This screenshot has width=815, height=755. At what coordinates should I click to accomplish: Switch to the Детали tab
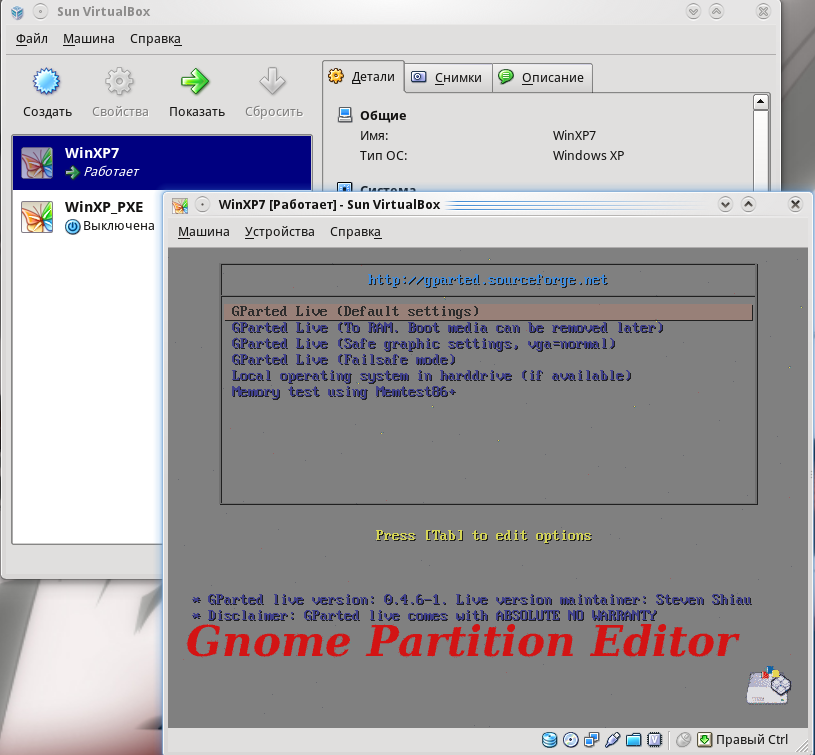(363, 77)
